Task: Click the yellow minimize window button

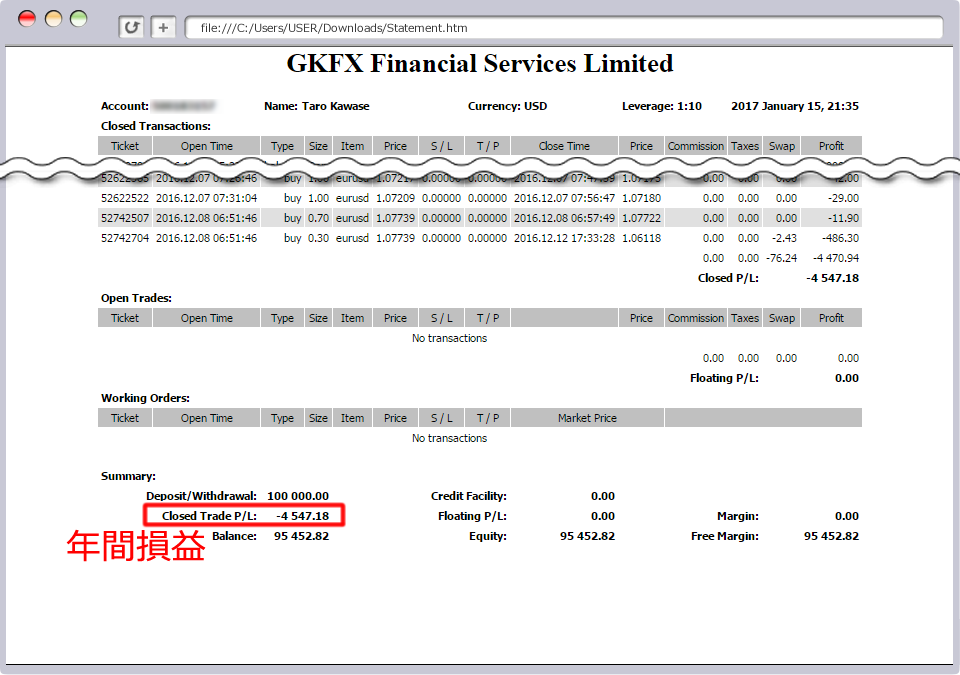Action: pos(53,19)
